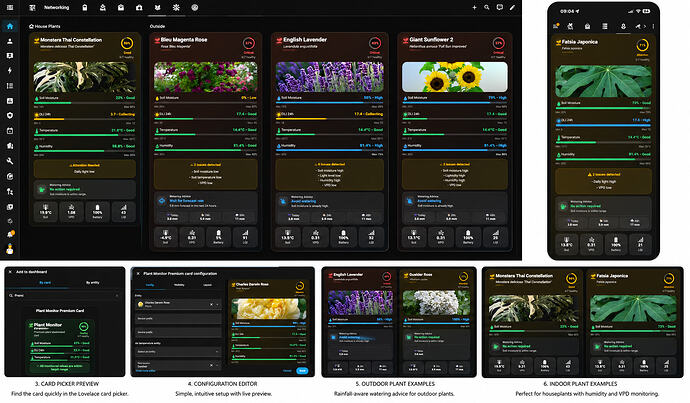Open Monstera Battery 100% chip
The width and height of the screenshot is (690, 403).
click(97, 211)
